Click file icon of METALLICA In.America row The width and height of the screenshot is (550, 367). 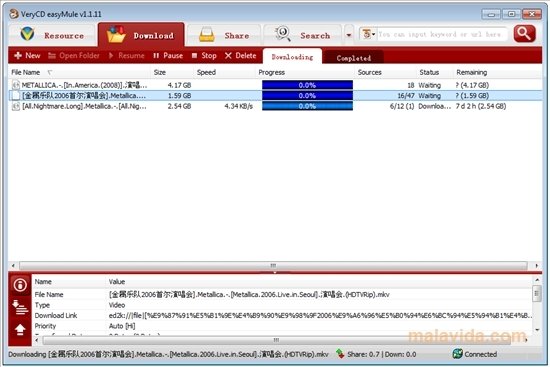pos(16,85)
